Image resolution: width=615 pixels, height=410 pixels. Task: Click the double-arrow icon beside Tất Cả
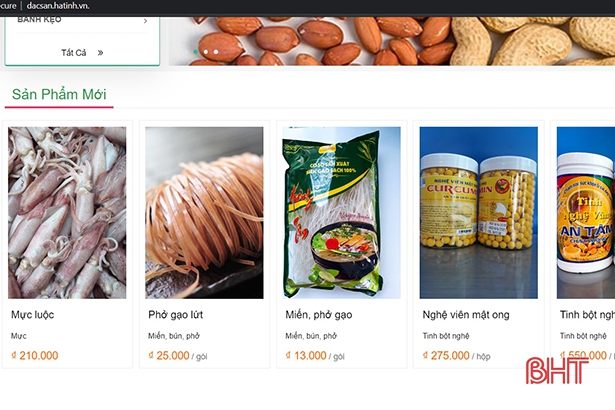[100, 53]
